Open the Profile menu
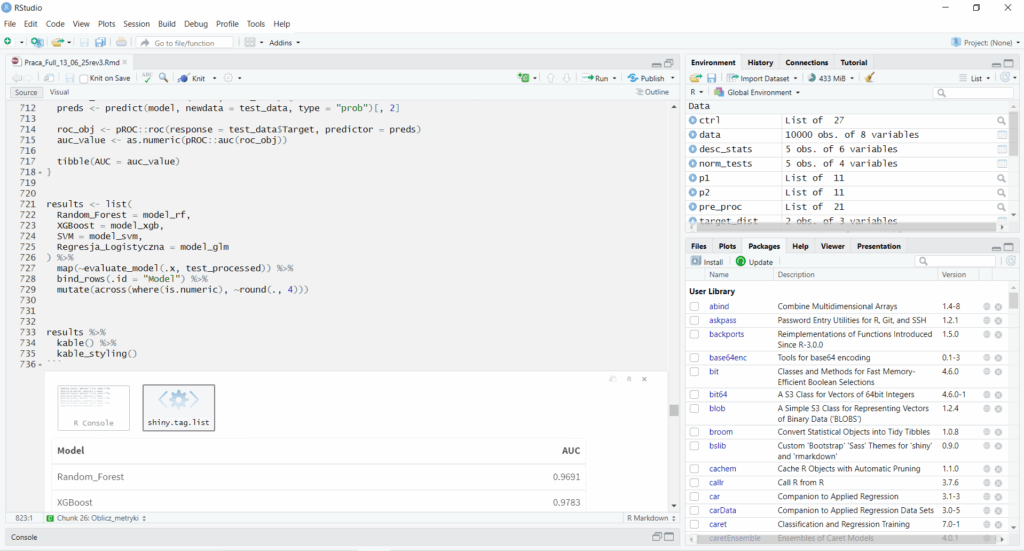The image size is (1024, 551). 227,24
